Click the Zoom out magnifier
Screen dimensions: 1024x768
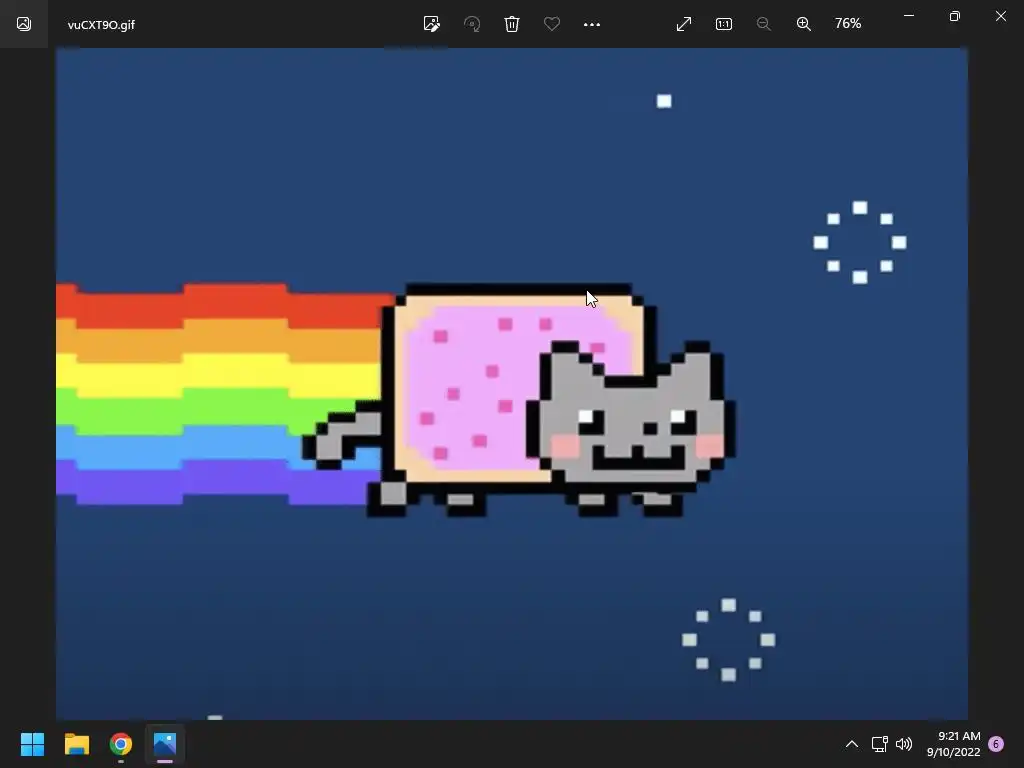click(763, 24)
